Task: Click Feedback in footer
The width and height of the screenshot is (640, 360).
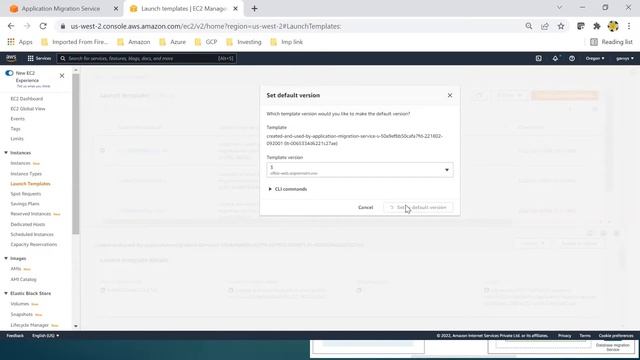Action: (15, 336)
